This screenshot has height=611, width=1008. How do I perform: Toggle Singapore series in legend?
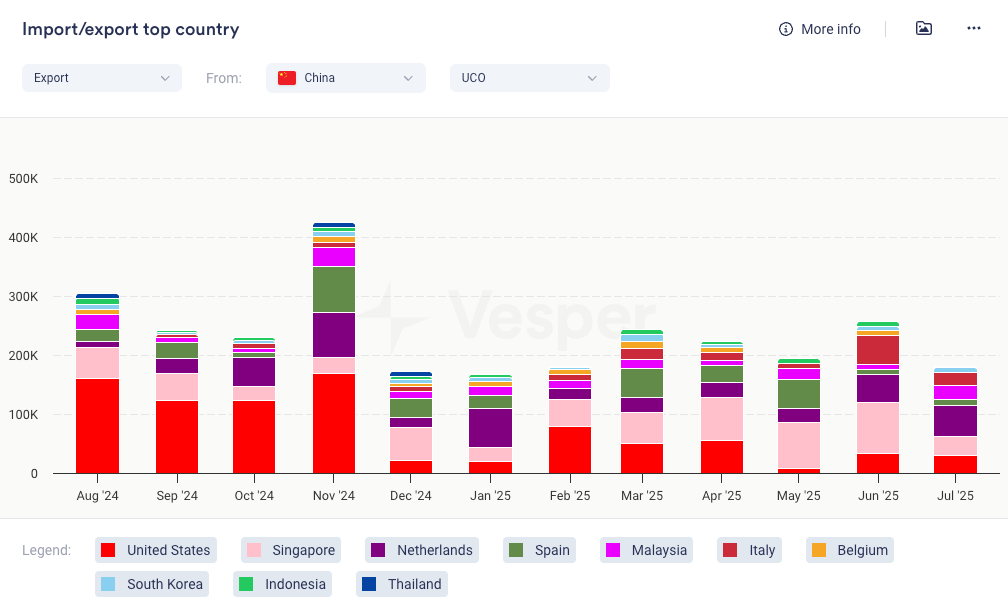(x=291, y=550)
